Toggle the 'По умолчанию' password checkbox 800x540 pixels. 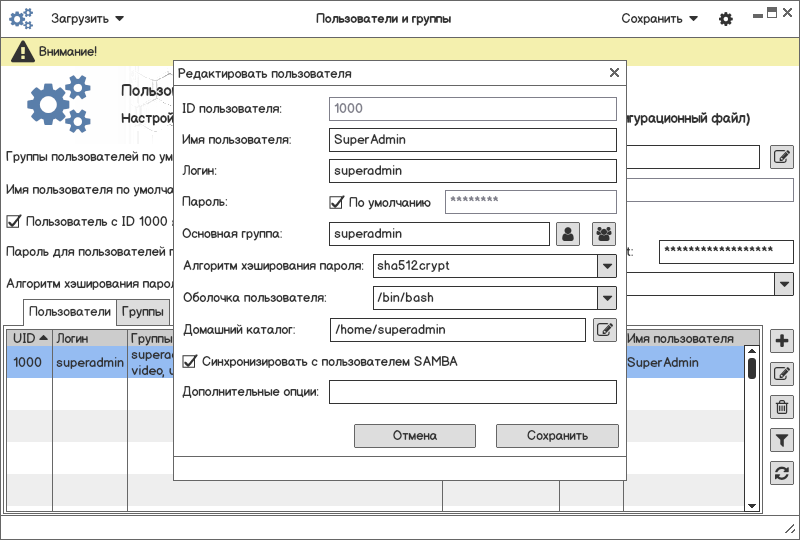coord(336,203)
